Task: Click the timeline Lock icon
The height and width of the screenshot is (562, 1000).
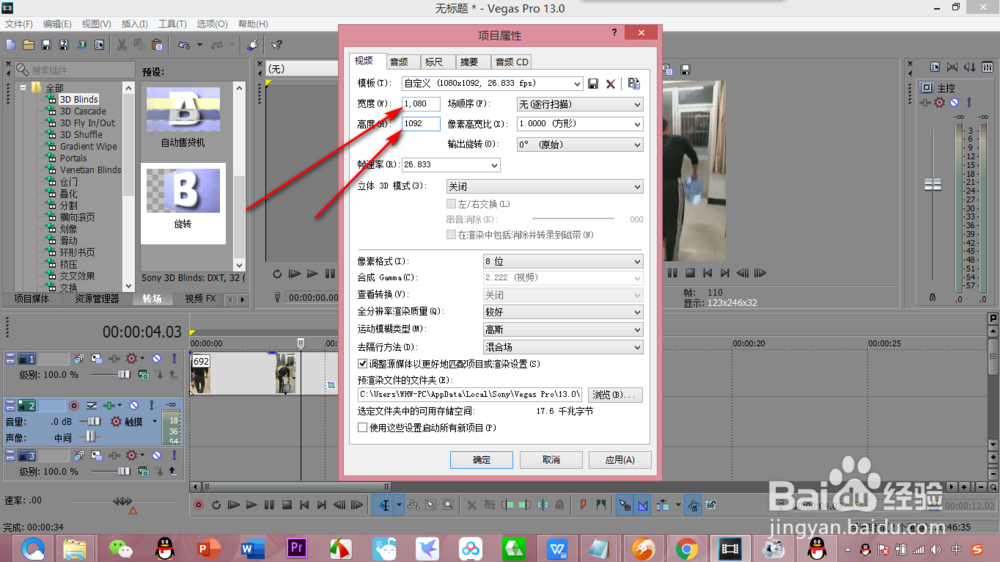Action: (560, 505)
